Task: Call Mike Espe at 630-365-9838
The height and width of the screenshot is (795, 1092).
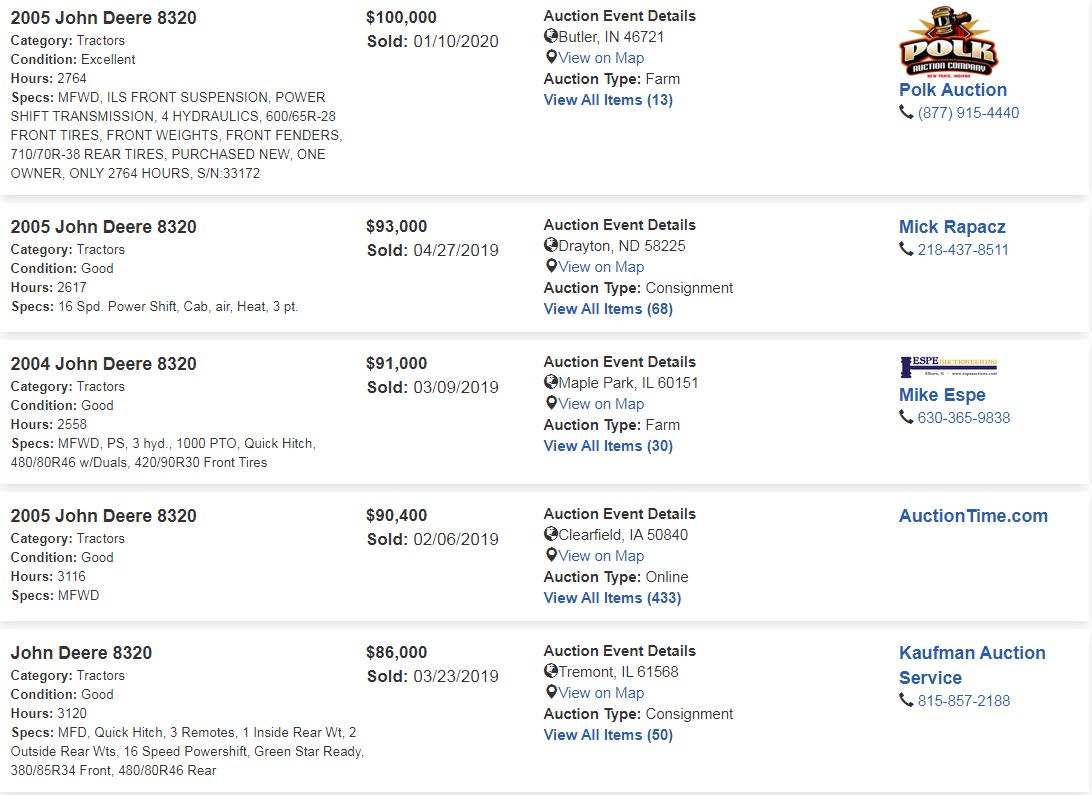Action: pyautogui.click(x=963, y=418)
